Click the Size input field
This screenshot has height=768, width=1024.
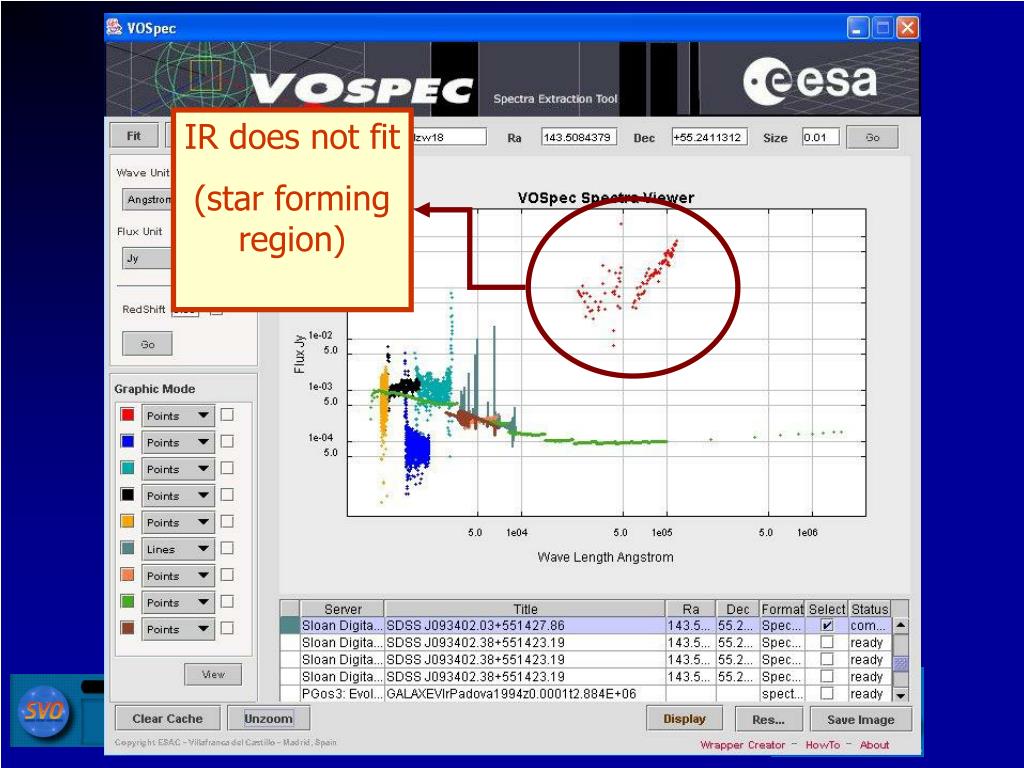click(820, 137)
